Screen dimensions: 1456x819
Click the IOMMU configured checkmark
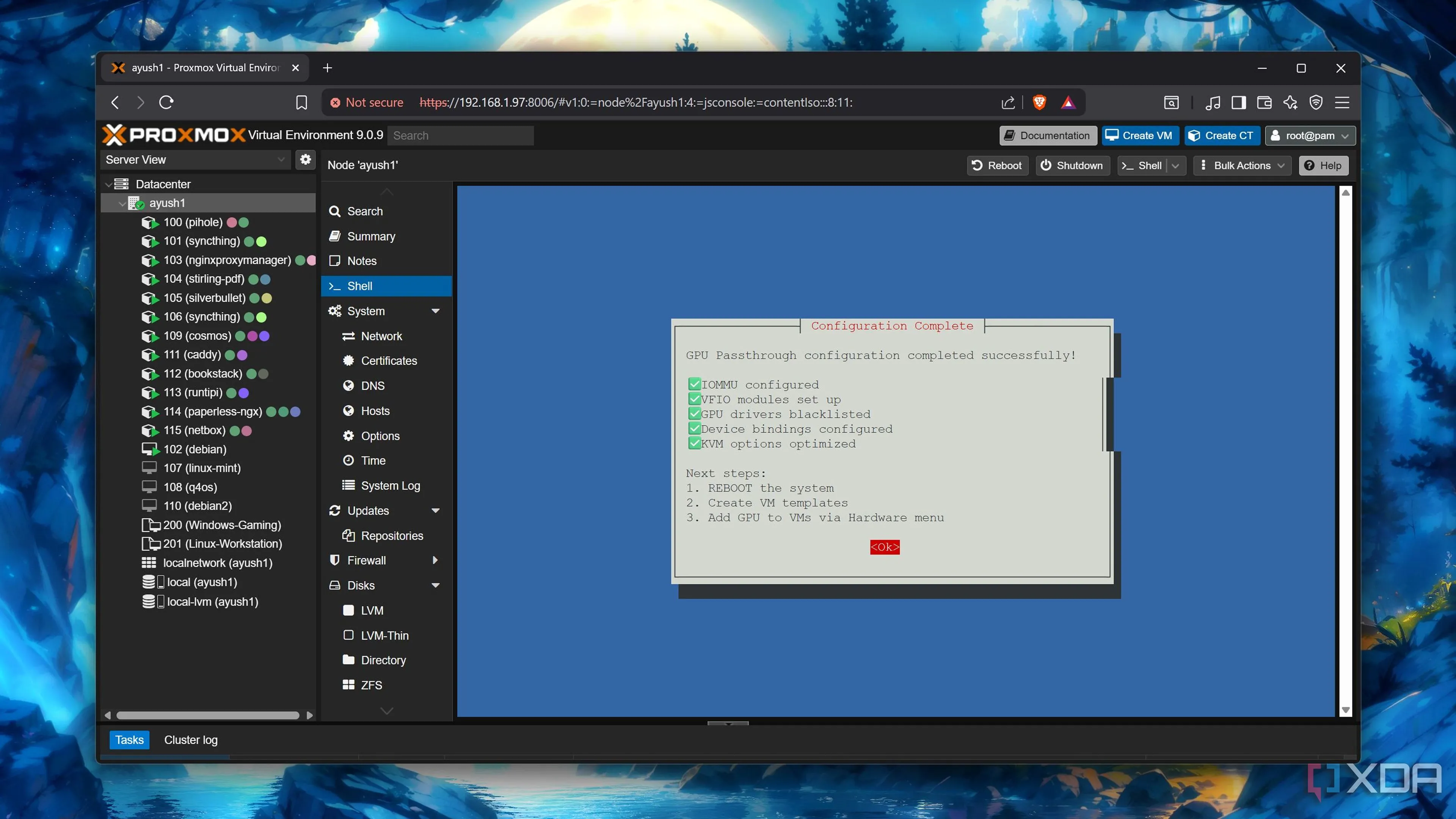coord(694,384)
